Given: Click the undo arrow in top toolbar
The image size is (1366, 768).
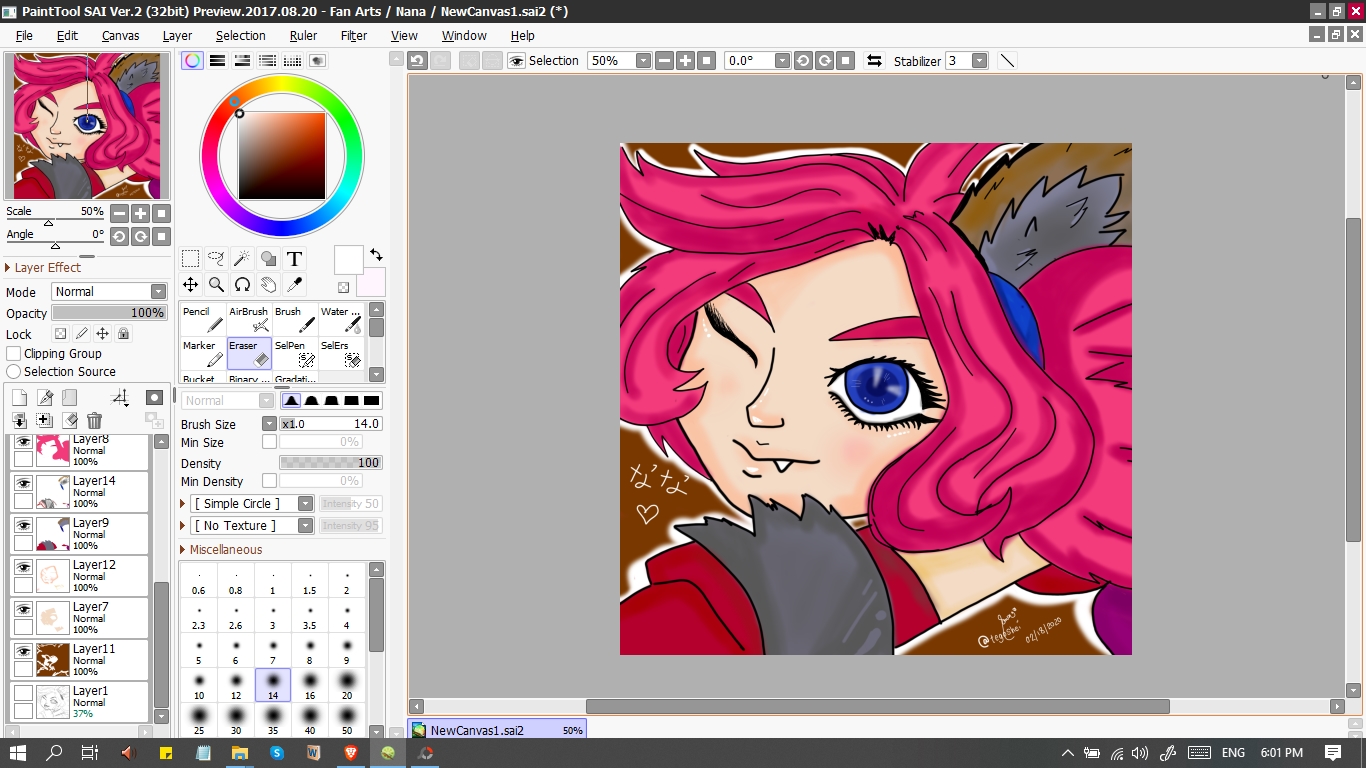Looking at the screenshot, I should tap(417, 60).
